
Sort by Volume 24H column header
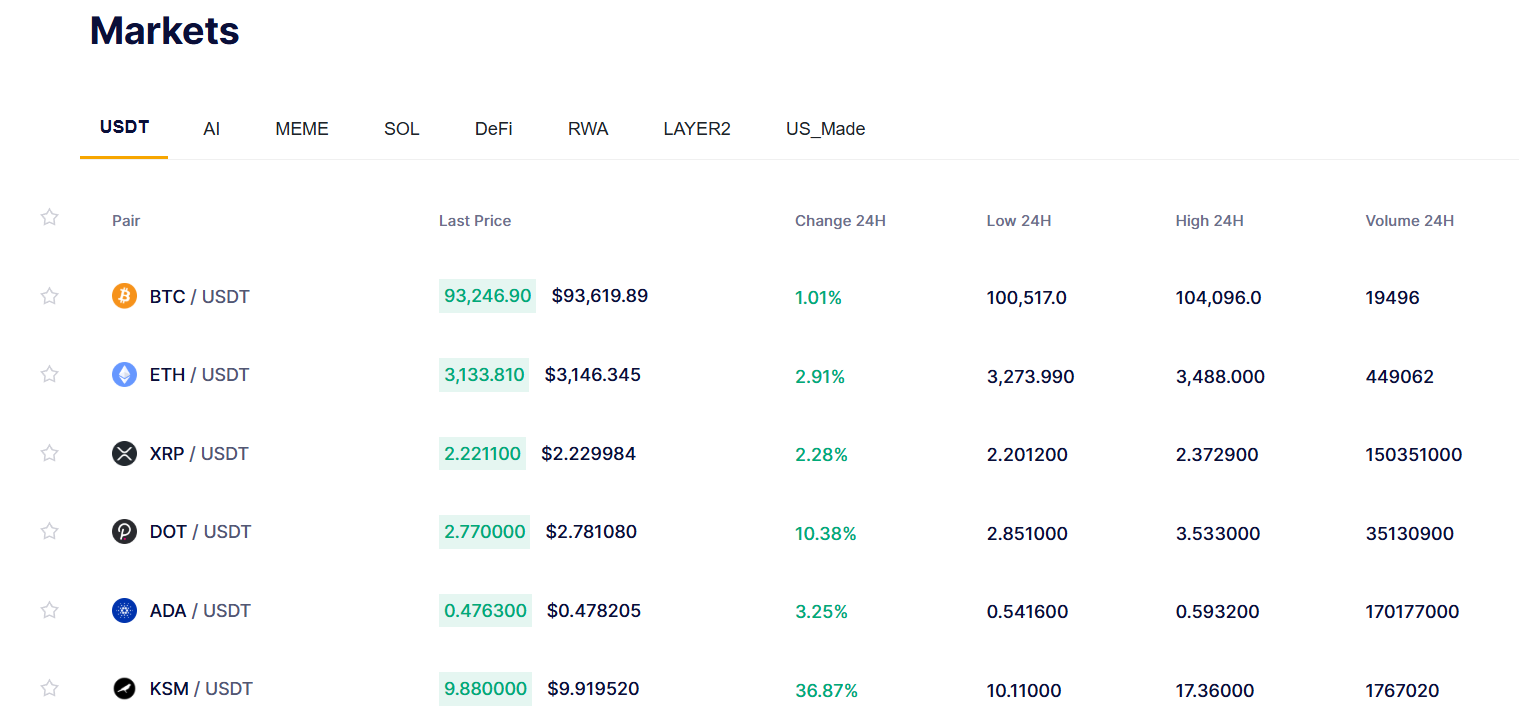pos(1409,221)
